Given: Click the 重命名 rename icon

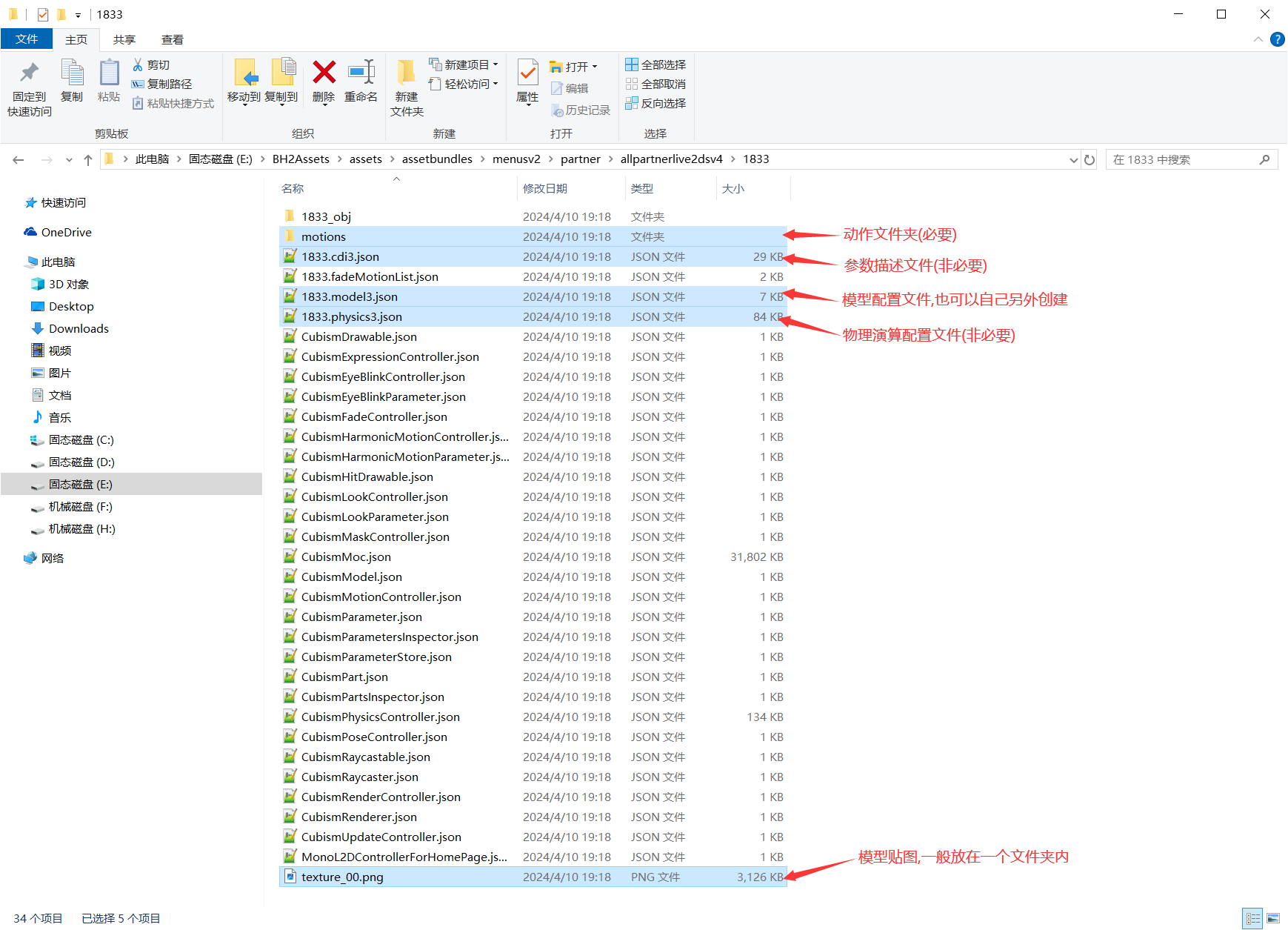Looking at the screenshot, I should 361,73.
